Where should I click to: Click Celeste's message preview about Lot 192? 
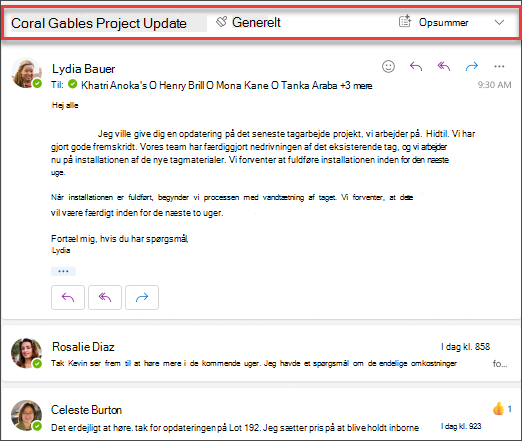[x=235, y=428]
